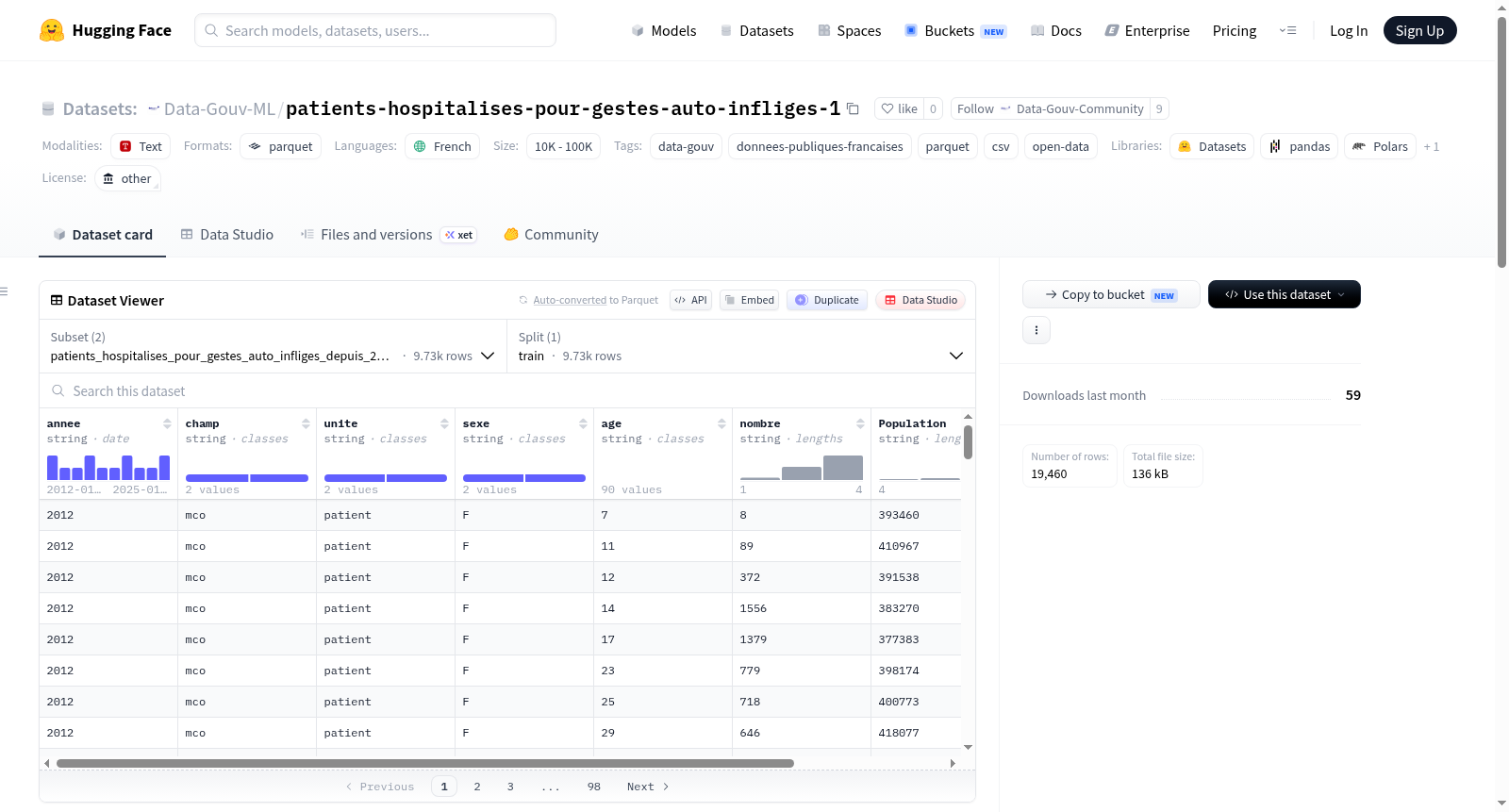Open the Auto-converted to Parquet link

[570, 300]
